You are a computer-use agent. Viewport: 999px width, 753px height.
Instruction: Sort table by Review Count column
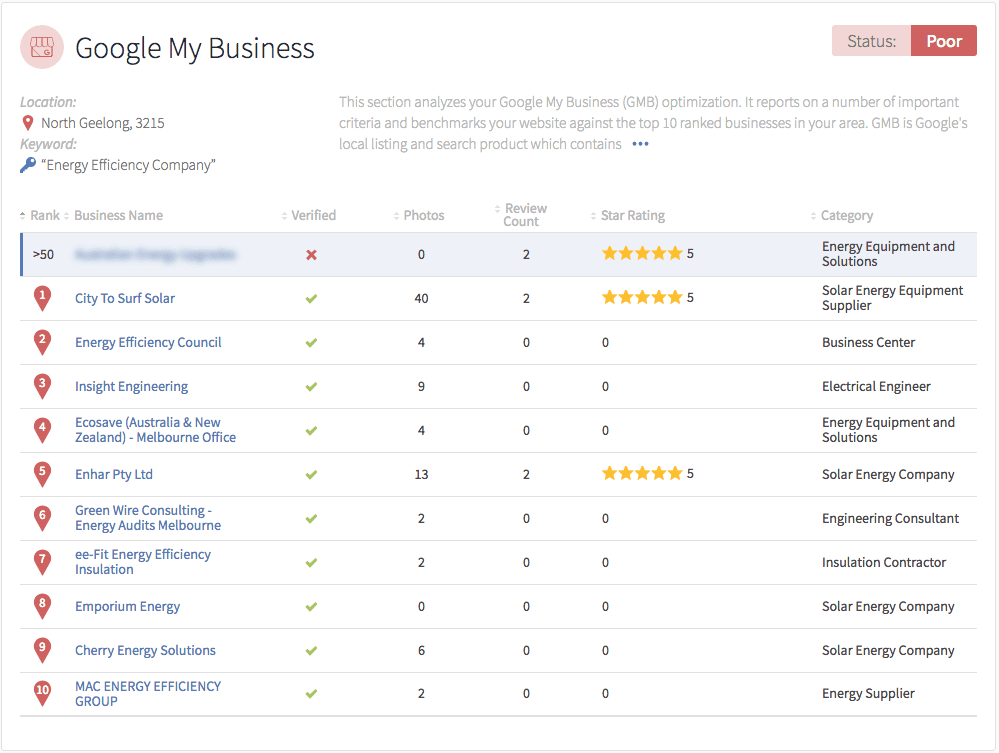point(521,215)
